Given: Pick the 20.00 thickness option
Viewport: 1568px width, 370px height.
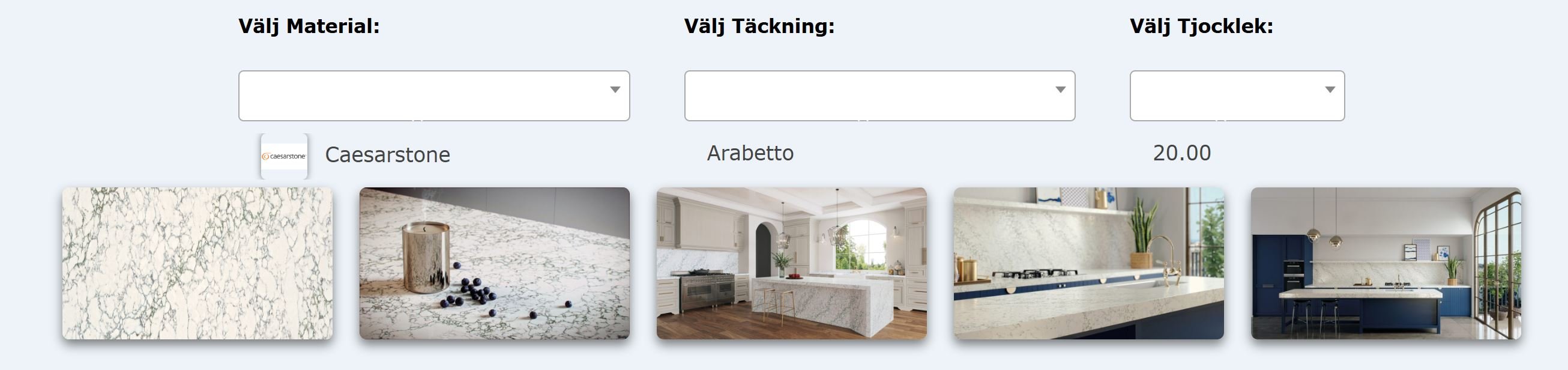Looking at the screenshot, I should click(1181, 153).
